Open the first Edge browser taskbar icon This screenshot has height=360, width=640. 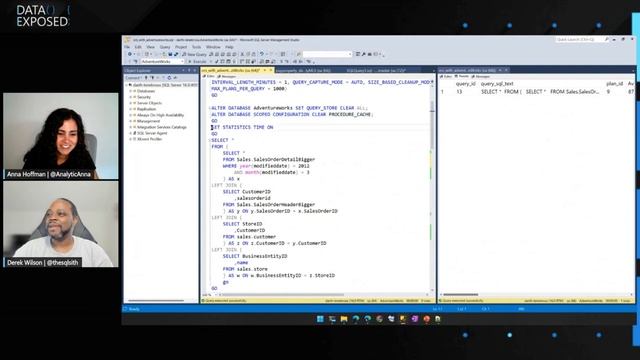point(356,319)
